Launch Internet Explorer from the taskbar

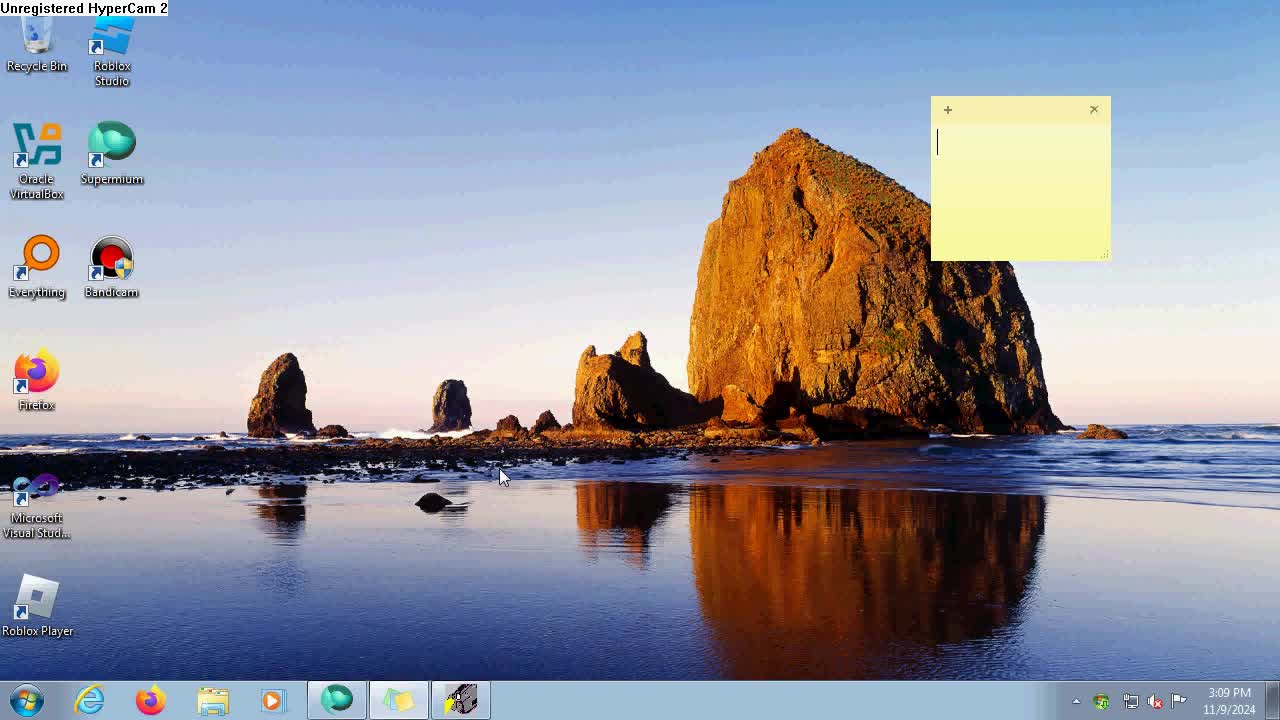(x=90, y=700)
